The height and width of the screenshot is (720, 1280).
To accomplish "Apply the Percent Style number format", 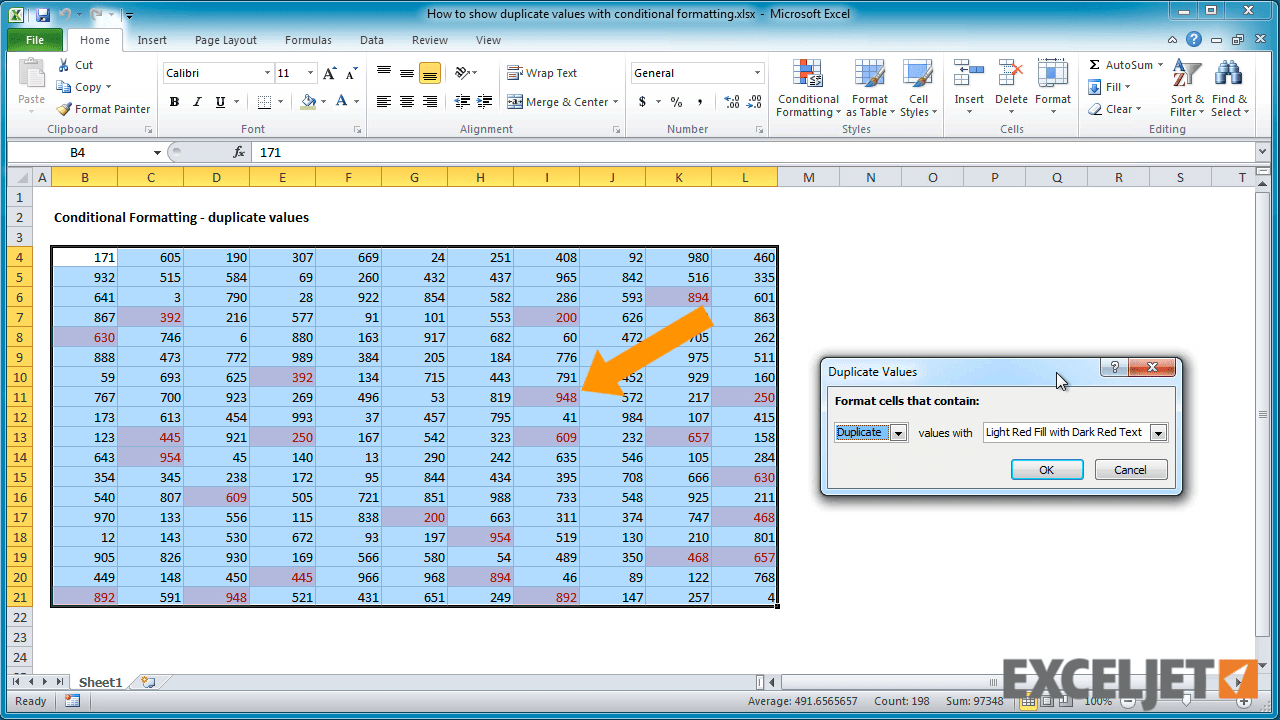I will [676, 102].
